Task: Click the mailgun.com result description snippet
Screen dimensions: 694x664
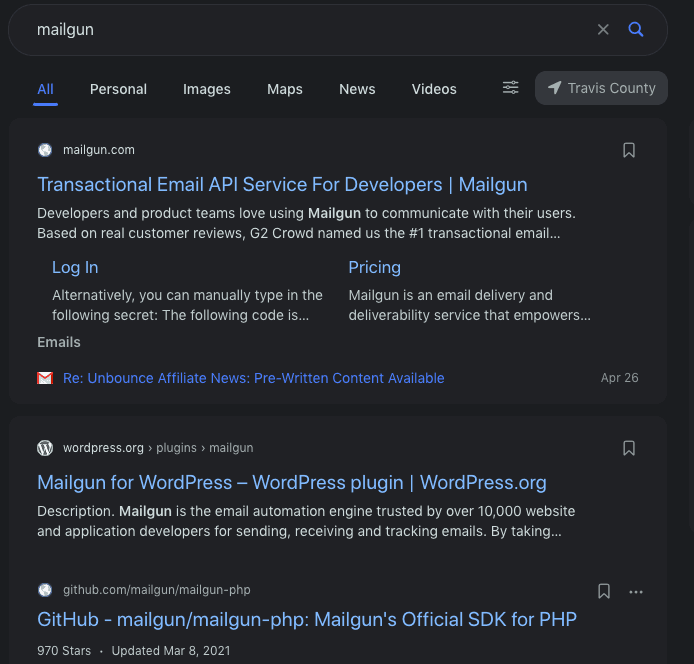Action: point(306,223)
